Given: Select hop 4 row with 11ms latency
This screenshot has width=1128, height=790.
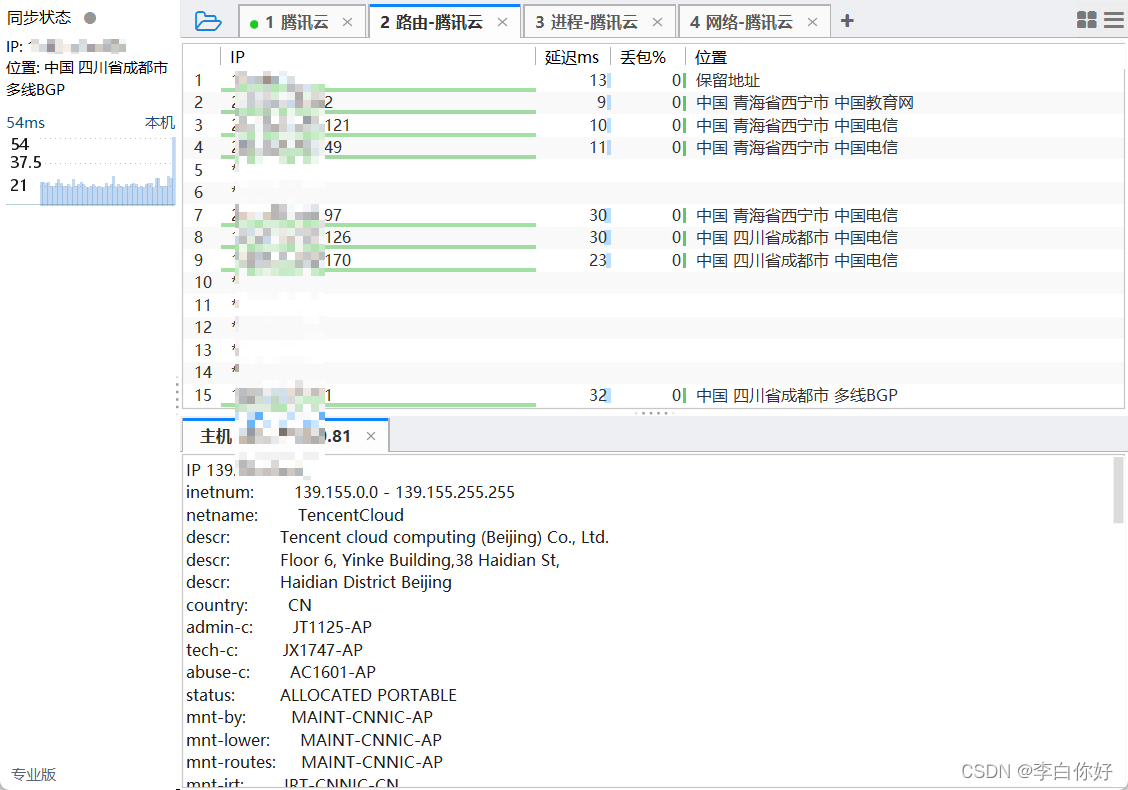Looking at the screenshot, I should [x=653, y=147].
